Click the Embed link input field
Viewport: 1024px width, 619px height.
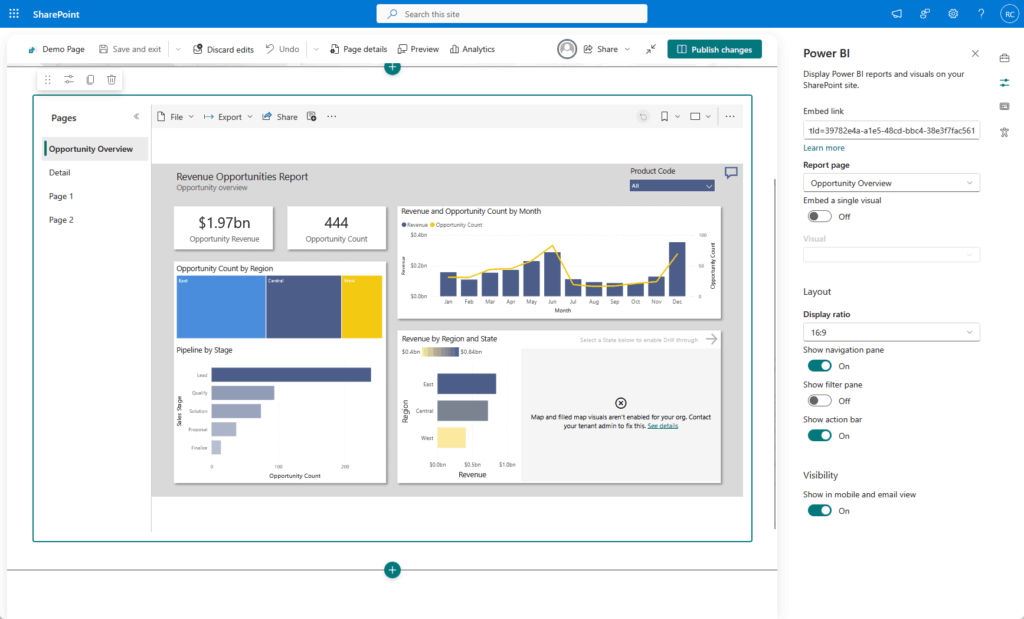[891, 131]
